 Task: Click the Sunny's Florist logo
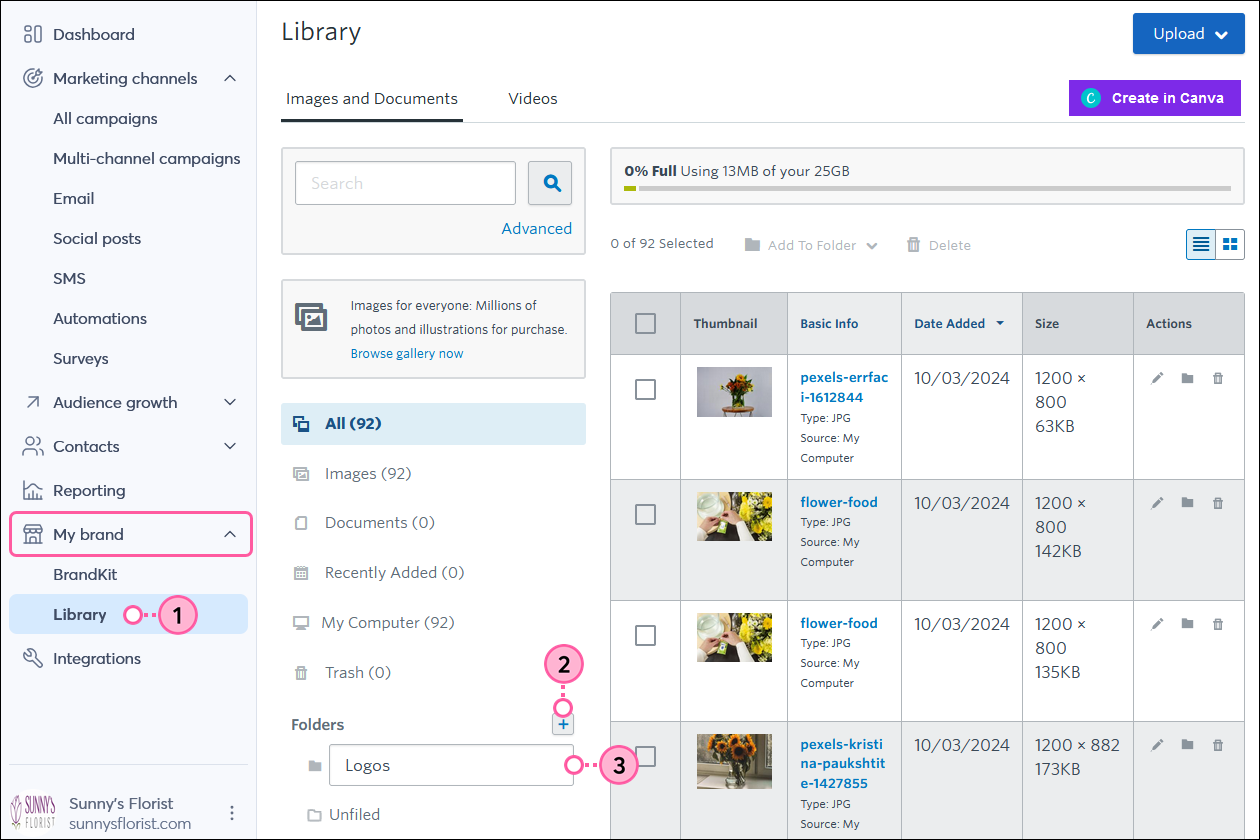pyautogui.click(x=34, y=813)
